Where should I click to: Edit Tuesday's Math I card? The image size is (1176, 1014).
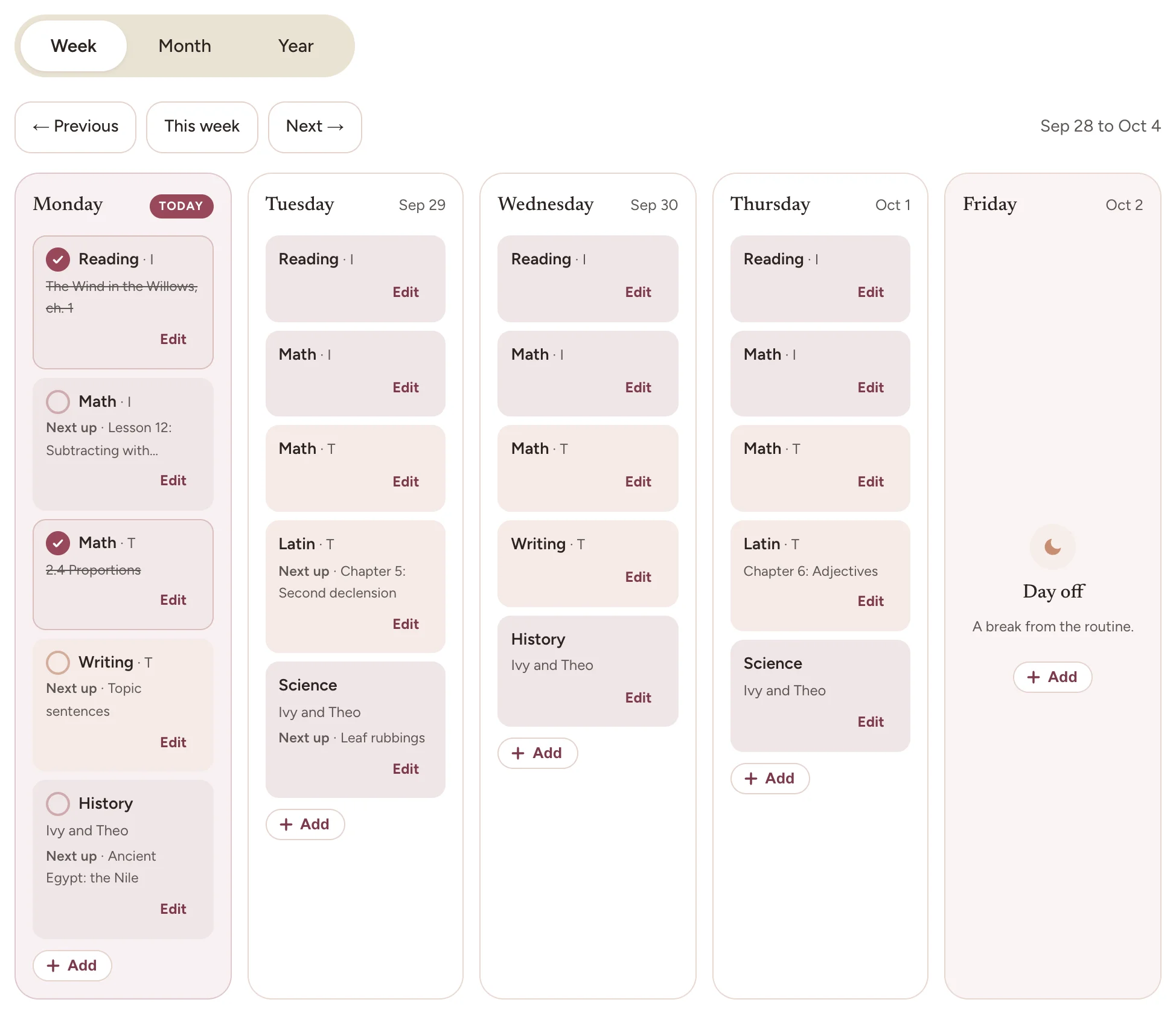[x=406, y=387]
